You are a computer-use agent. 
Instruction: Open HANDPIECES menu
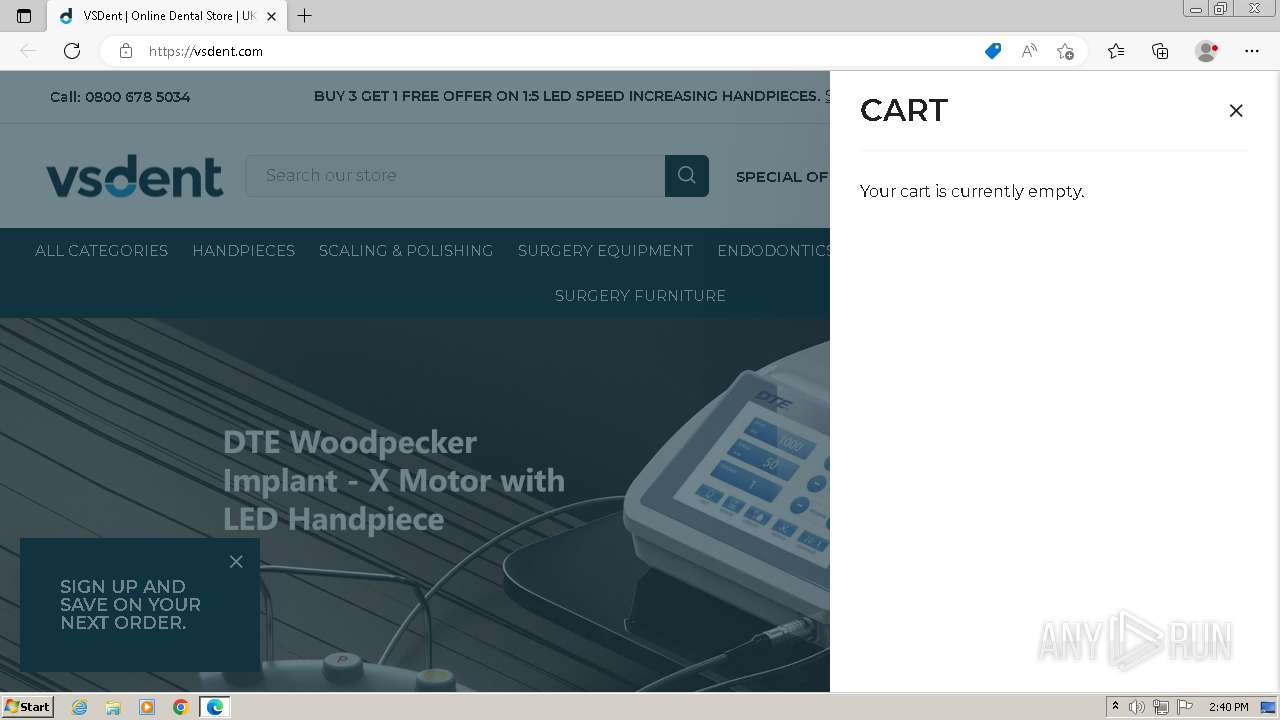coord(244,251)
